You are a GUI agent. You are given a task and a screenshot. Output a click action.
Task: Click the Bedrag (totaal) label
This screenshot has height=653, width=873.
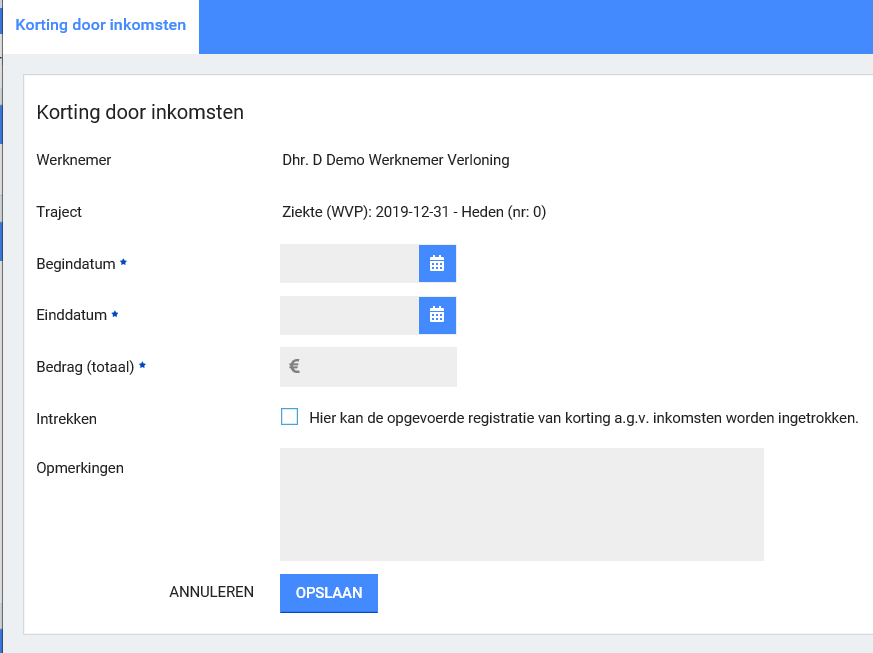(x=85, y=367)
